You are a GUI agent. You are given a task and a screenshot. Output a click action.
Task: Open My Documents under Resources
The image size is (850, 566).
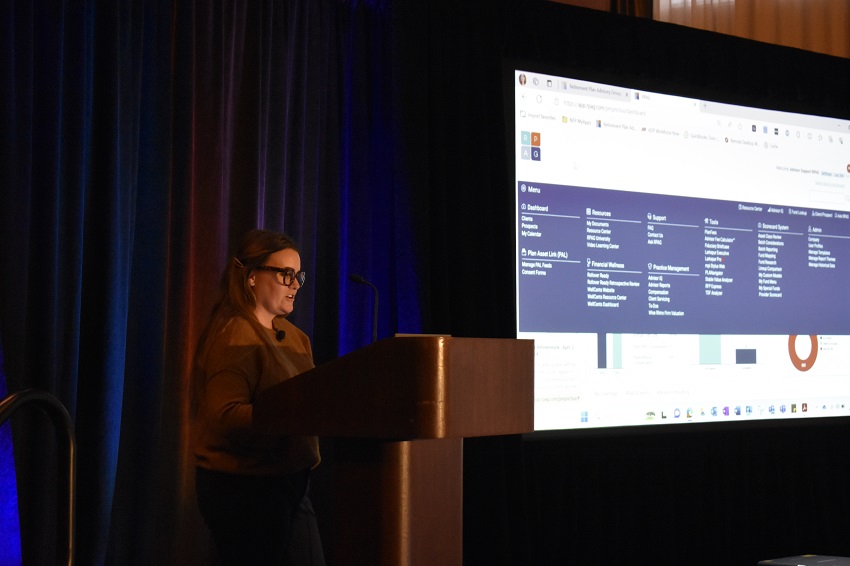click(x=598, y=224)
